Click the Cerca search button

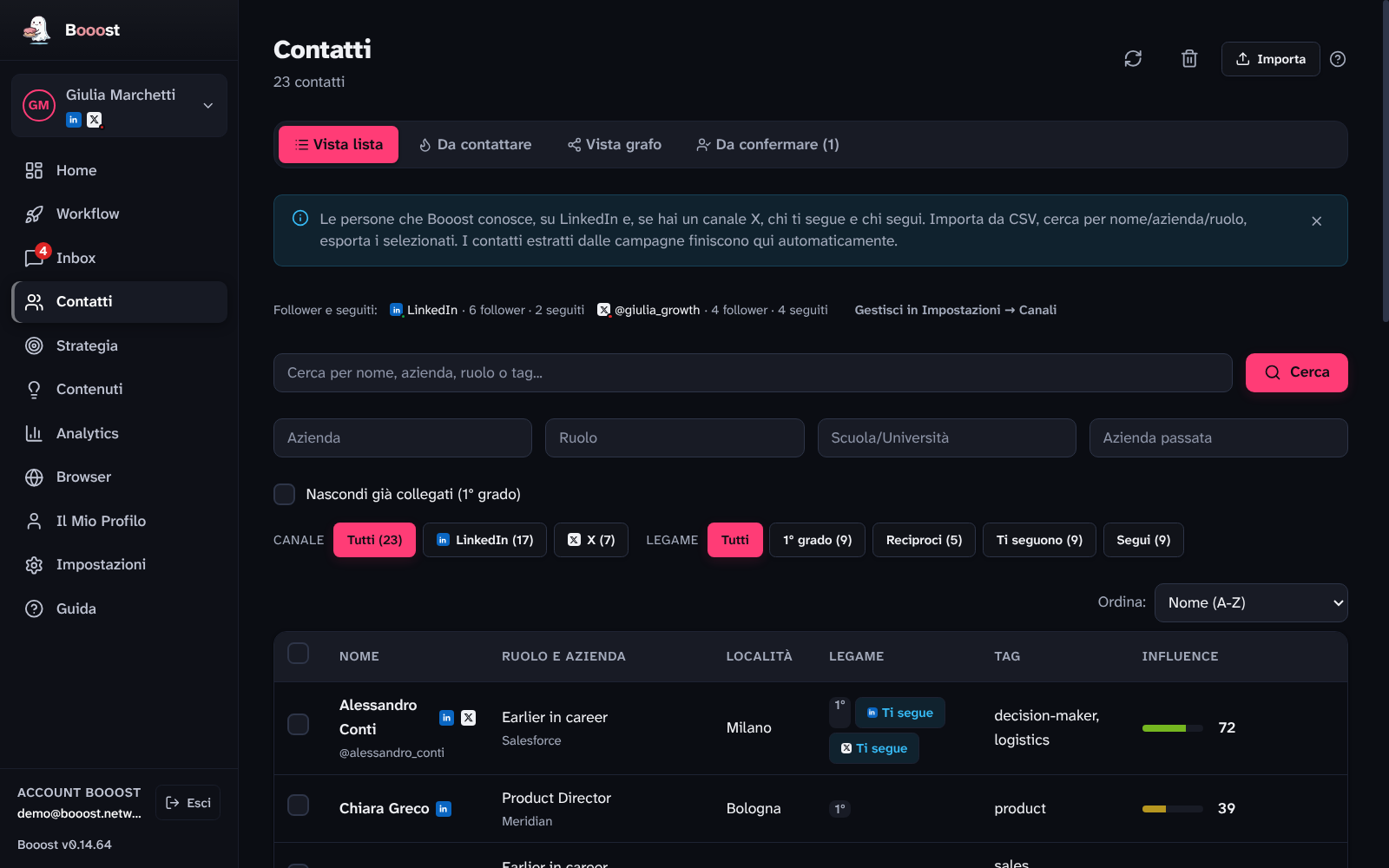1297,372
